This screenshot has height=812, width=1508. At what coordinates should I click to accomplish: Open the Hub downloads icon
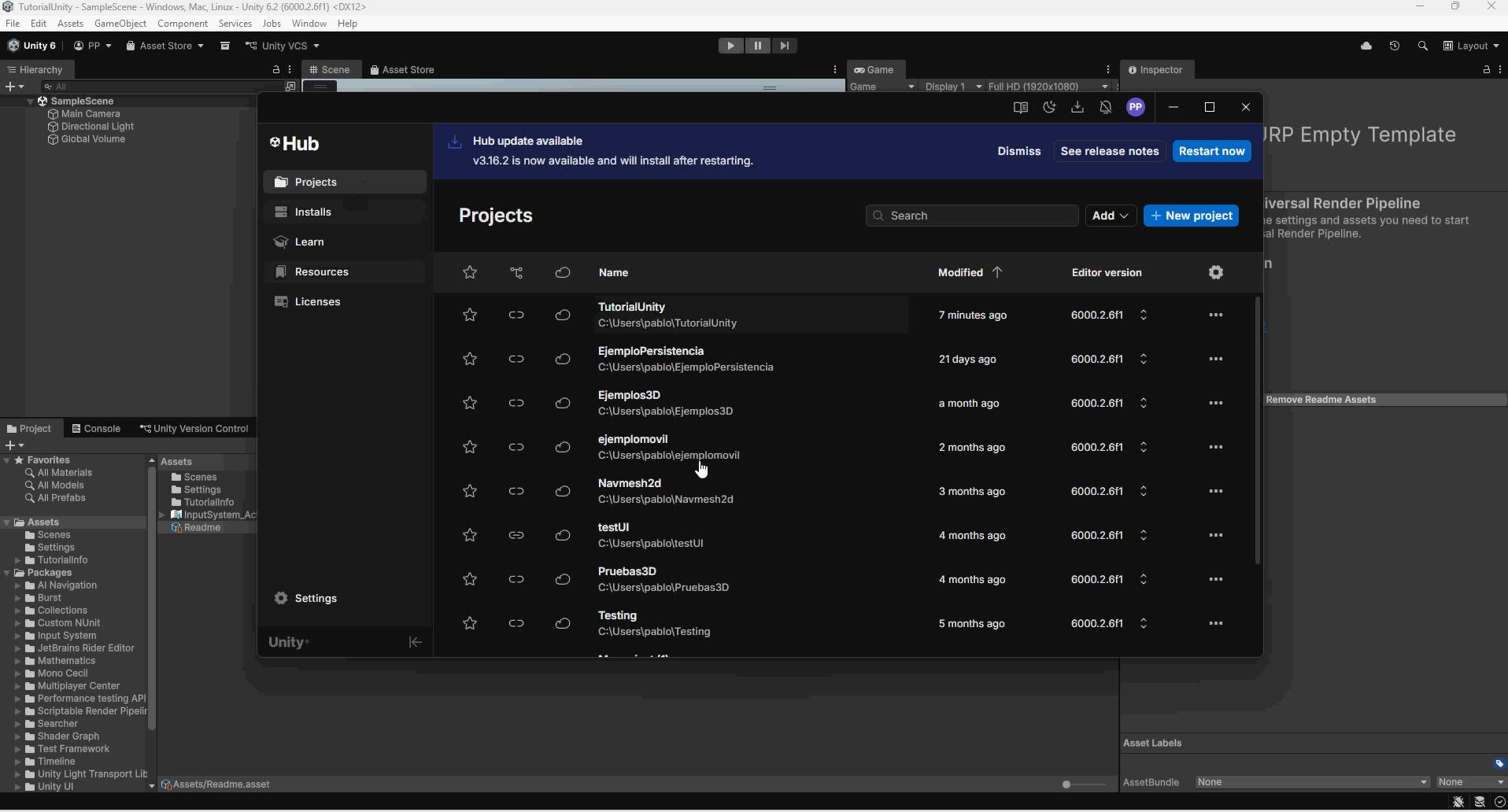click(1077, 108)
